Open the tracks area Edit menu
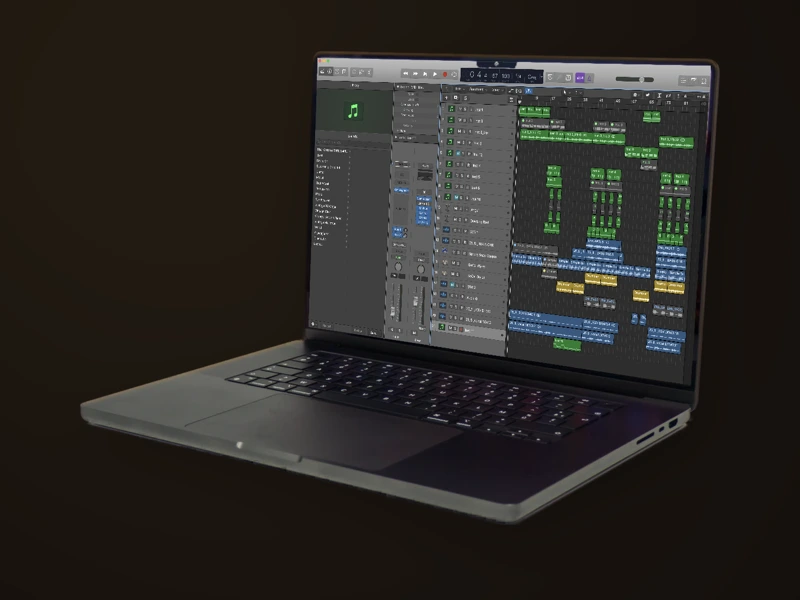This screenshot has height=600, width=800. (458, 89)
